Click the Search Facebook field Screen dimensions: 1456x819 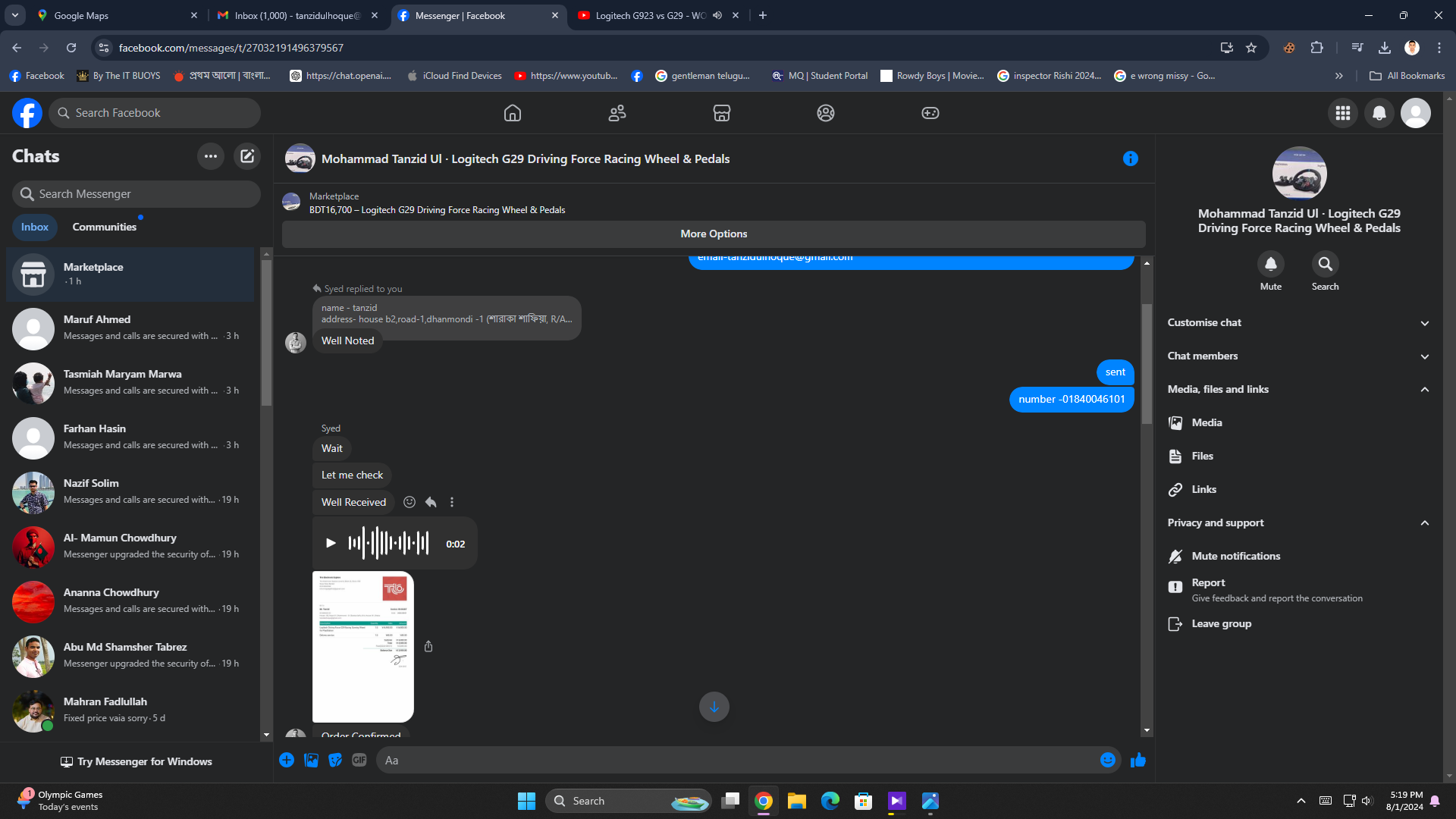[x=155, y=113]
